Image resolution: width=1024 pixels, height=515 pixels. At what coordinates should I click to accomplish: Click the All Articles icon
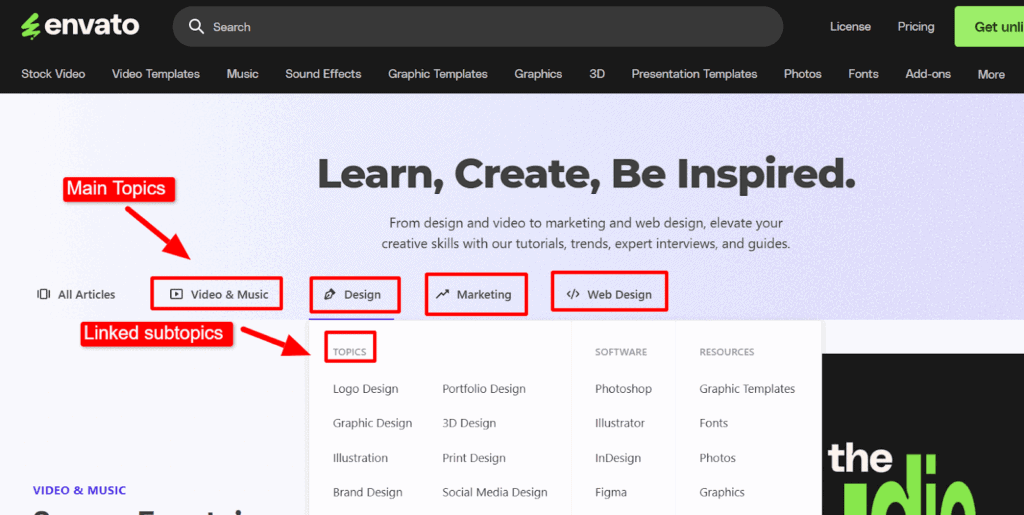(43, 294)
